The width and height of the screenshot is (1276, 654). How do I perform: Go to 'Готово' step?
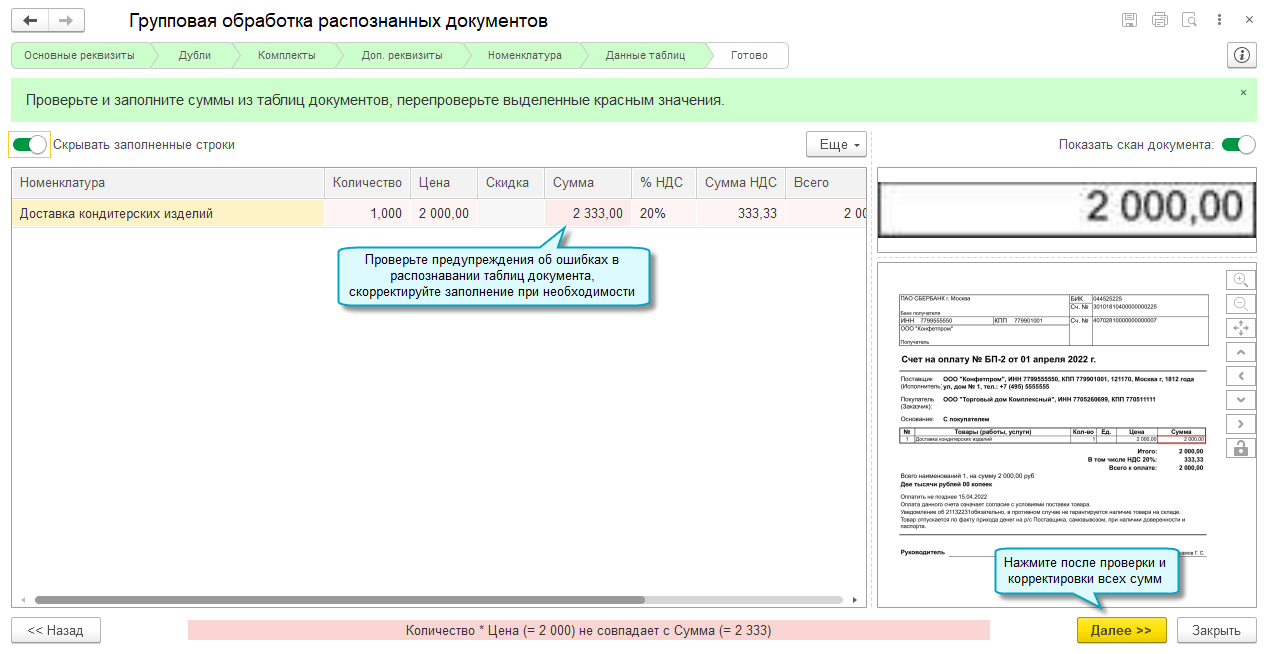tap(749, 55)
